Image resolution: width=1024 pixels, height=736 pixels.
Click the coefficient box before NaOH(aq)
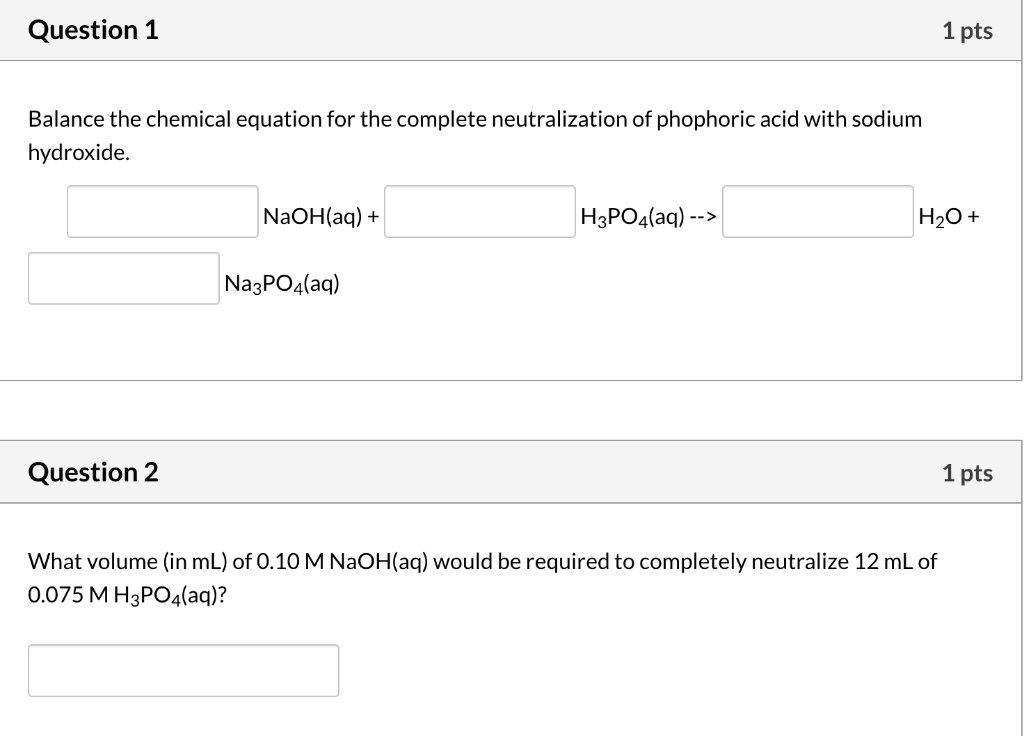click(162, 211)
